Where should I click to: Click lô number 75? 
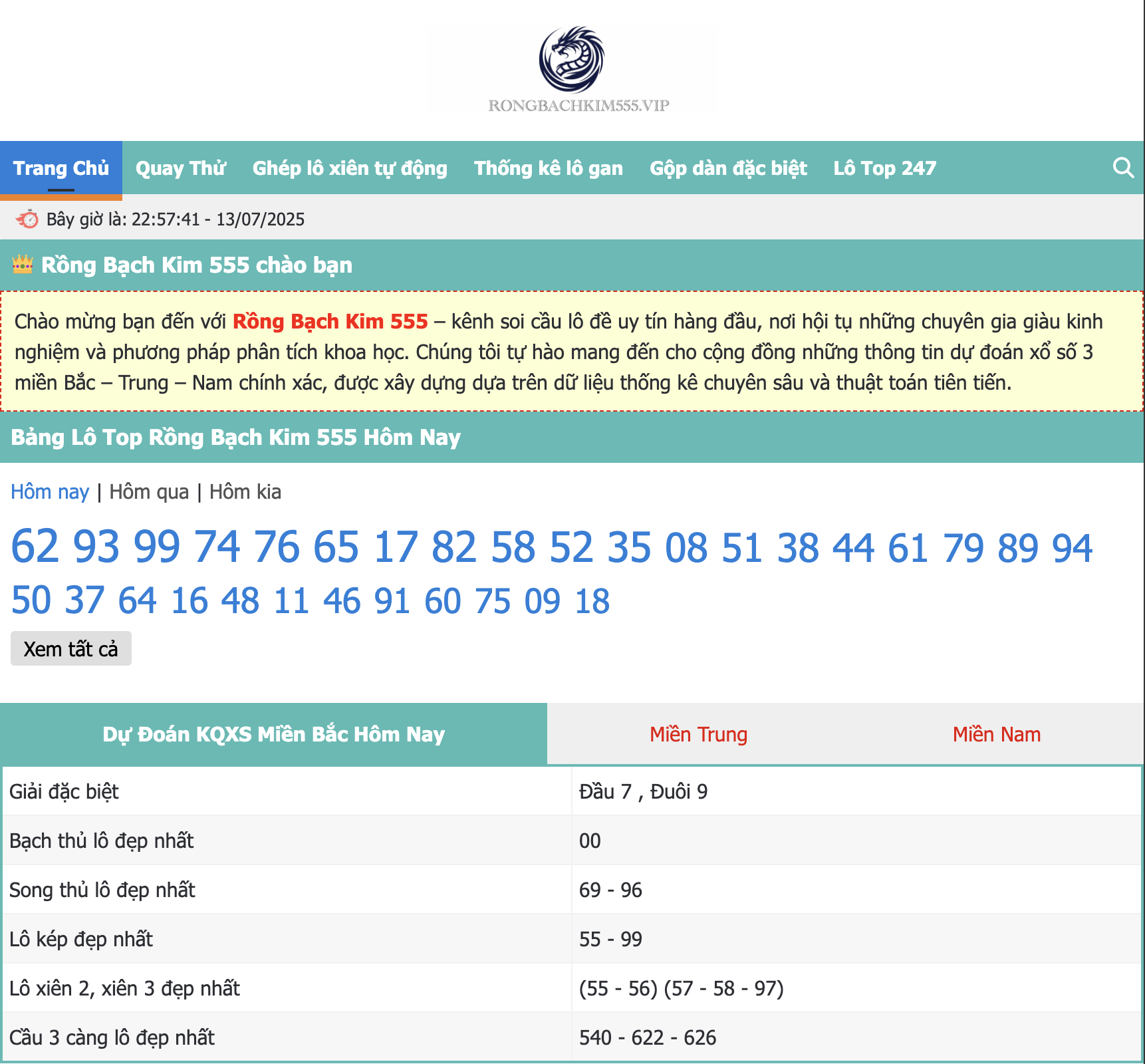(493, 600)
